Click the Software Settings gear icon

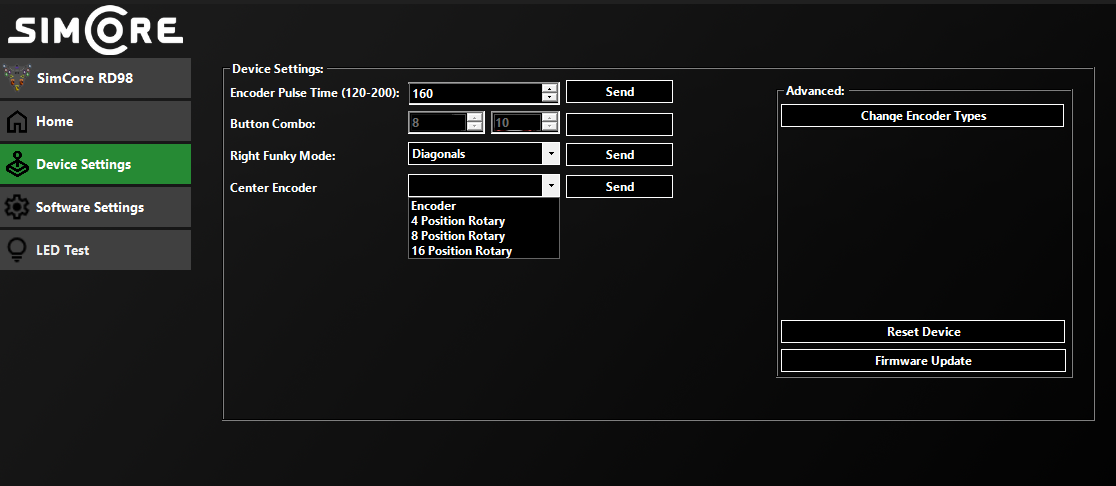[17, 208]
